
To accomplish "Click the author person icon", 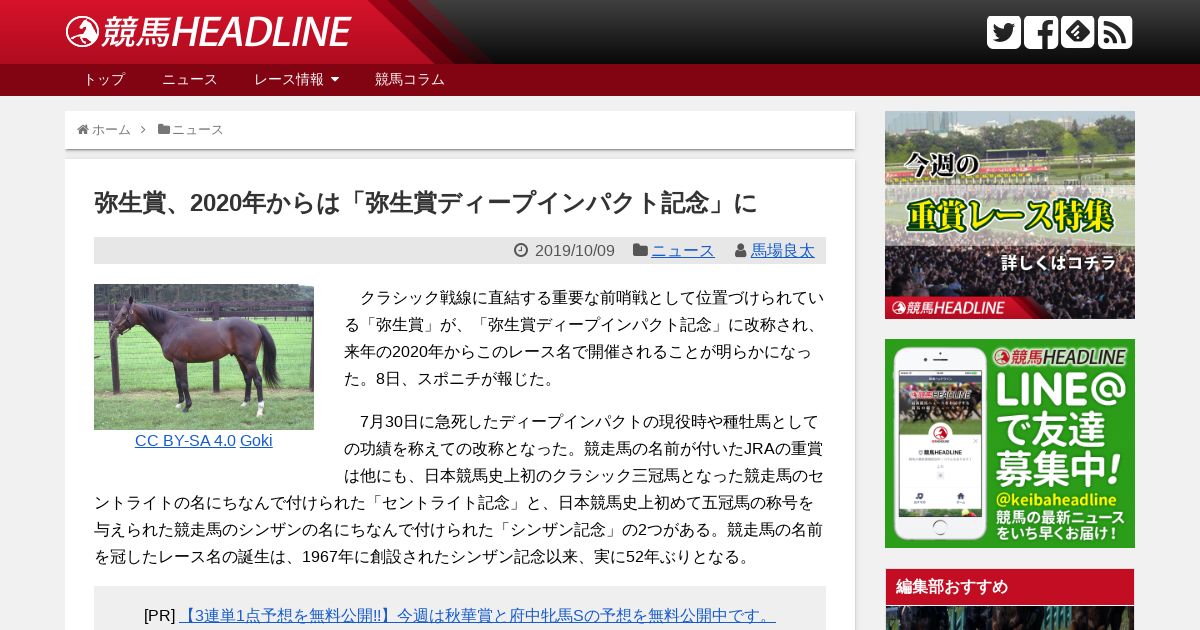I will 741,250.
